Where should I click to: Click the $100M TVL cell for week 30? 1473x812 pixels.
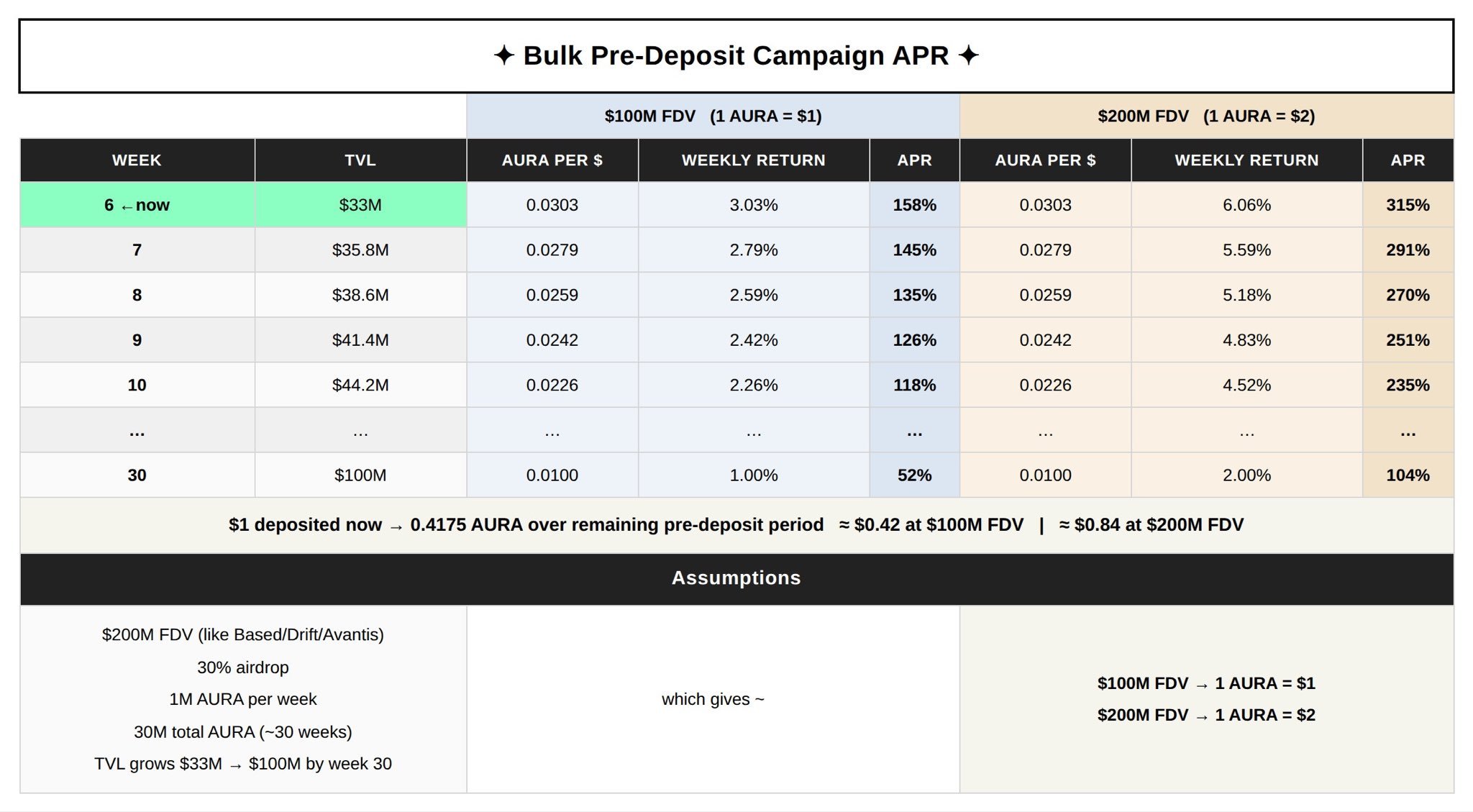point(360,475)
